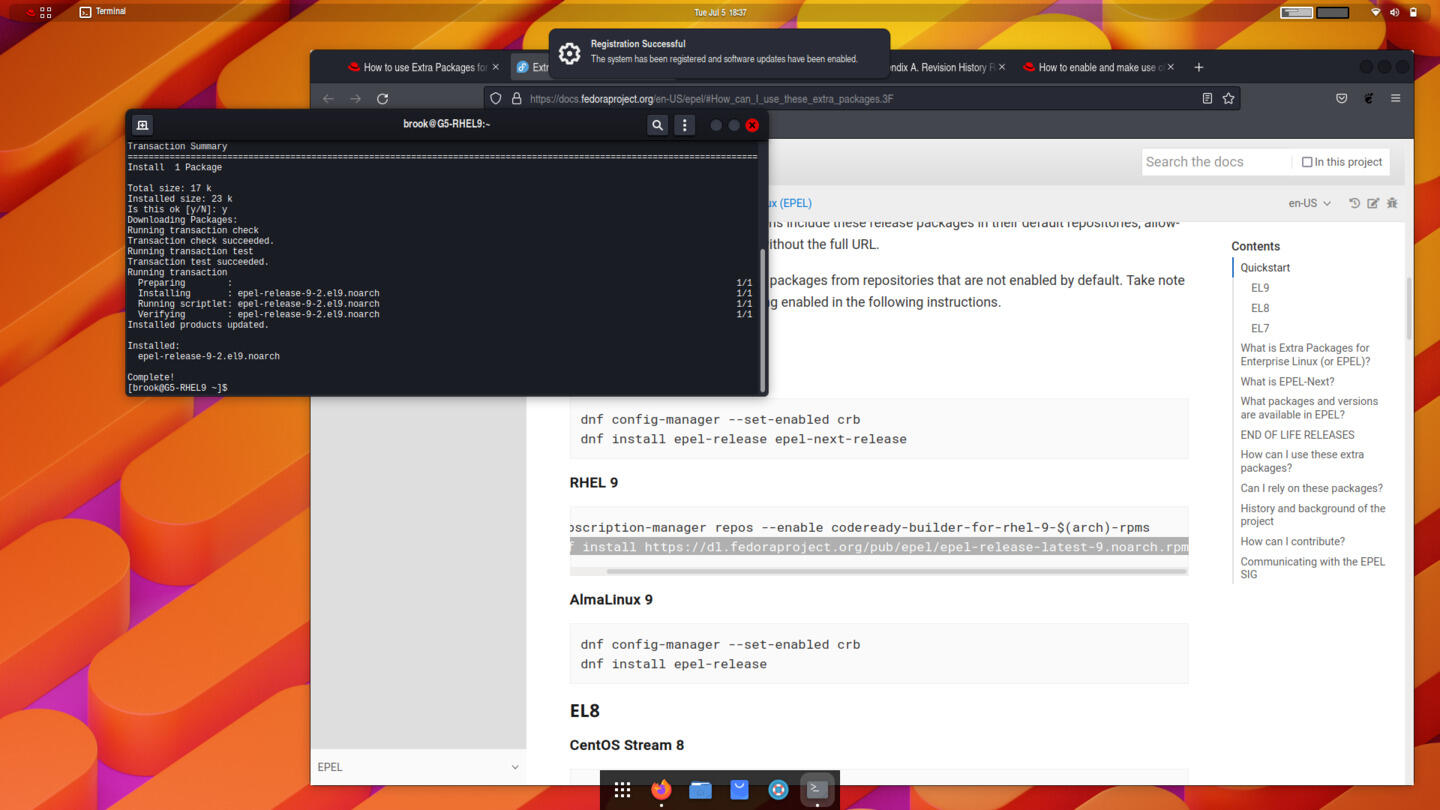Click the Firefox URL address field

(860, 99)
